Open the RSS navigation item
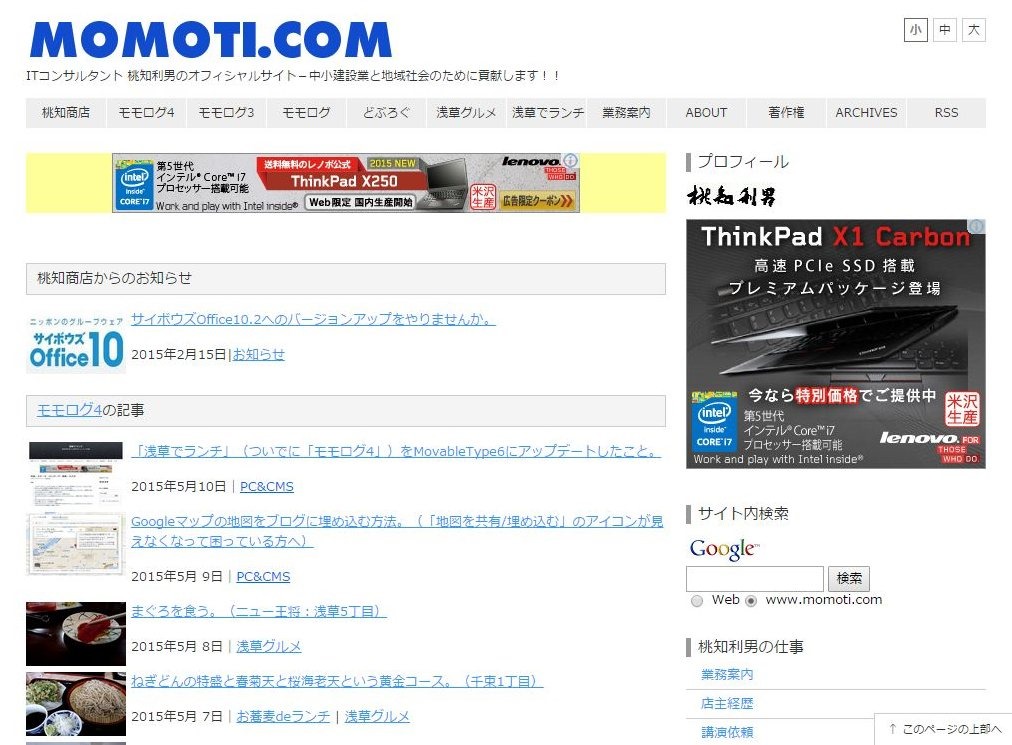This screenshot has width=1012, height=745. click(946, 113)
